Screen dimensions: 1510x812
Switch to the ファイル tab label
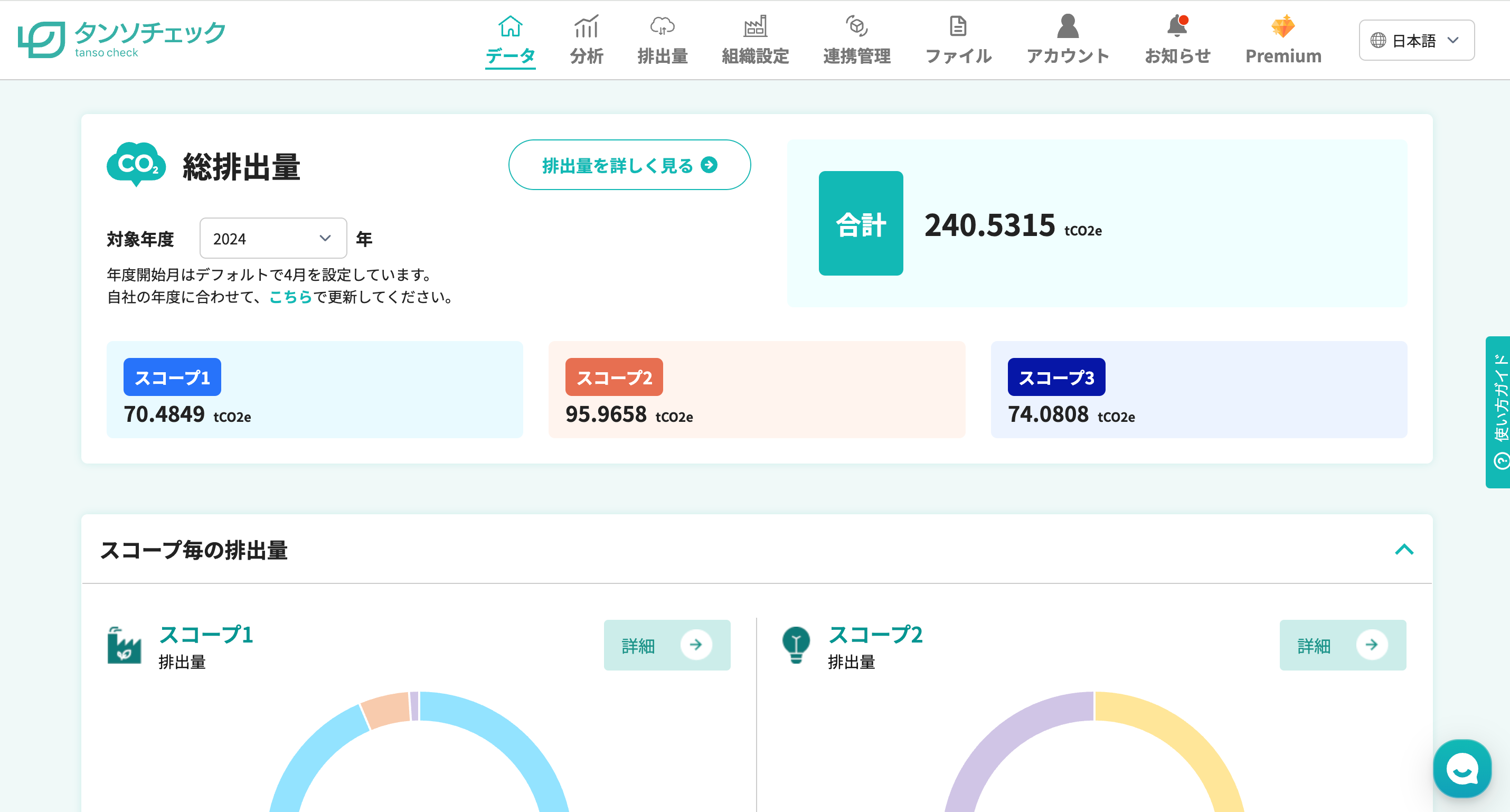pos(958,56)
